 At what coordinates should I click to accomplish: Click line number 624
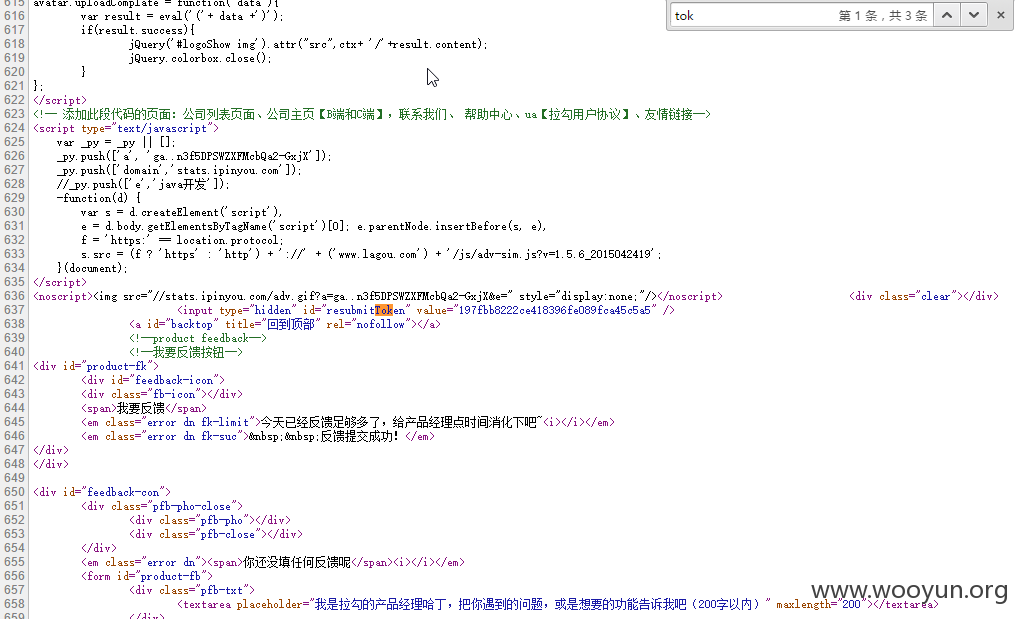point(14,128)
